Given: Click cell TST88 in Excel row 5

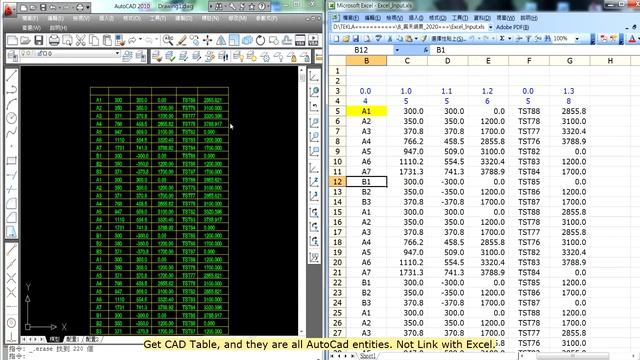Looking at the screenshot, I should click(529, 111).
